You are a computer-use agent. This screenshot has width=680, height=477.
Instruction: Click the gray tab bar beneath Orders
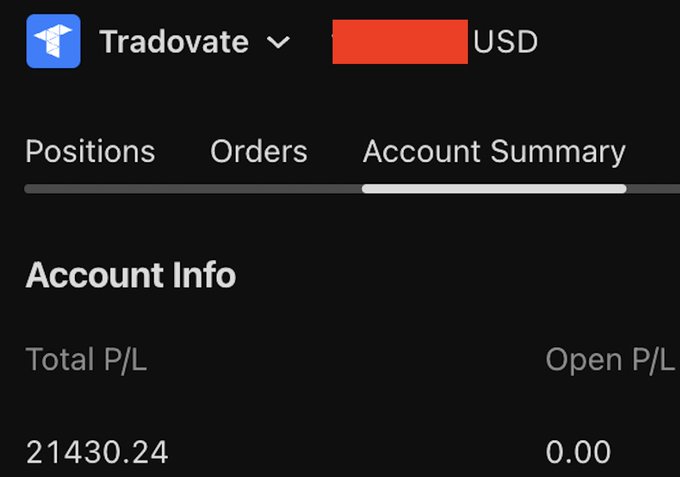(x=259, y=188)
